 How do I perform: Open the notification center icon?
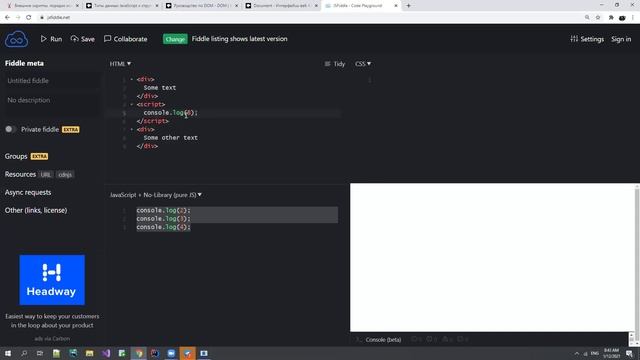(x=630, y=353)
